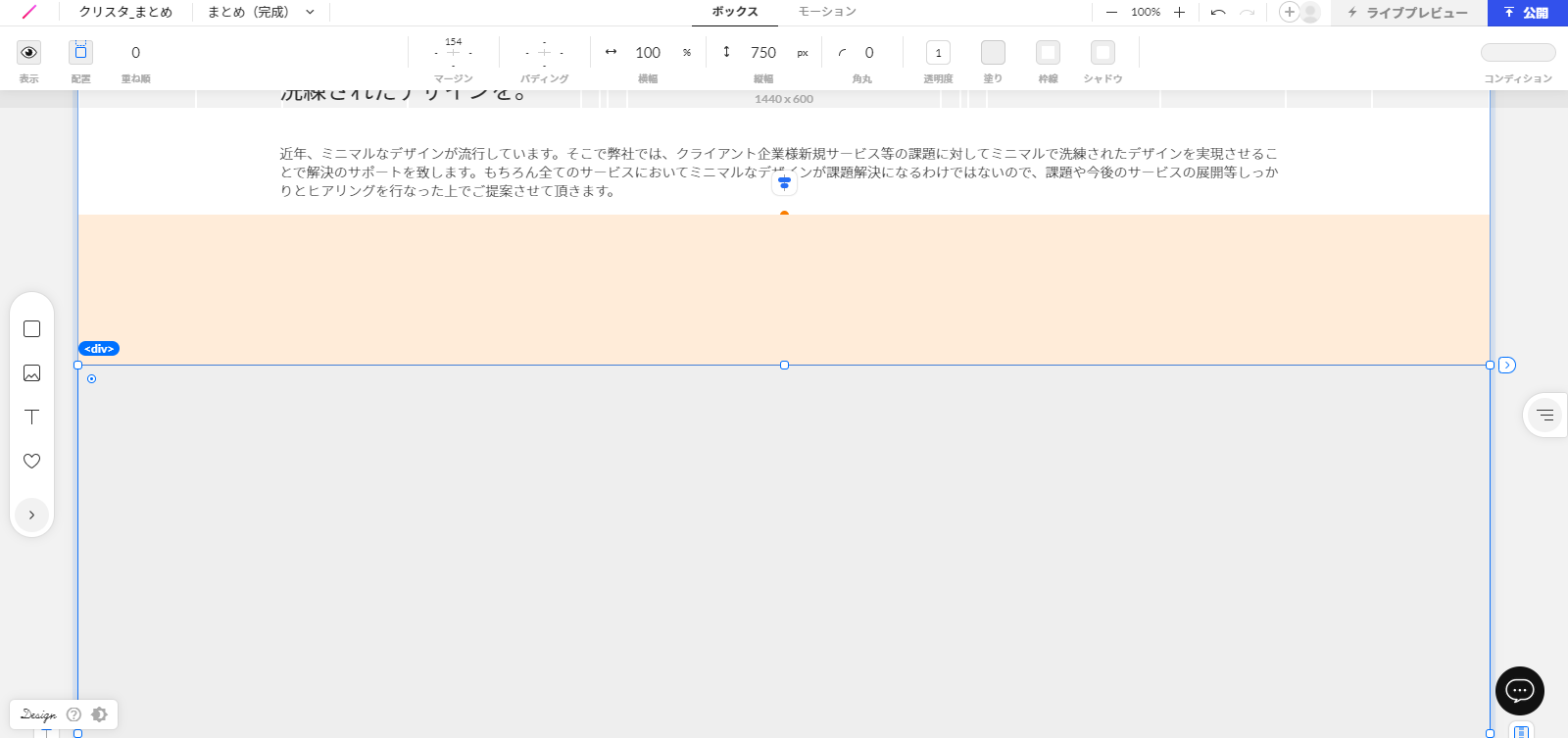Click the Design mode label

coord(38,714)
